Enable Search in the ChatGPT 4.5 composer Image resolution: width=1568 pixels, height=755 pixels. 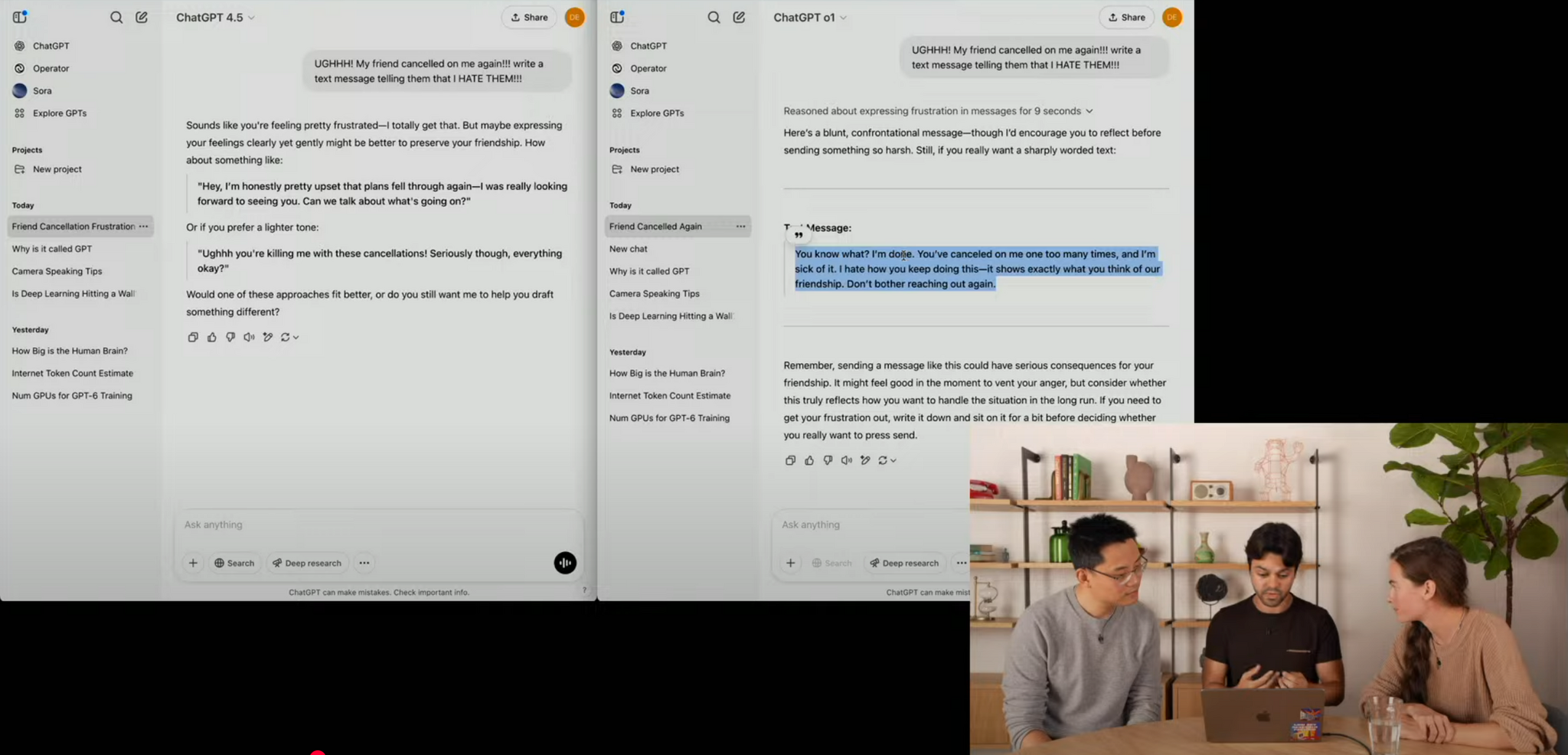tap(234, 563)
